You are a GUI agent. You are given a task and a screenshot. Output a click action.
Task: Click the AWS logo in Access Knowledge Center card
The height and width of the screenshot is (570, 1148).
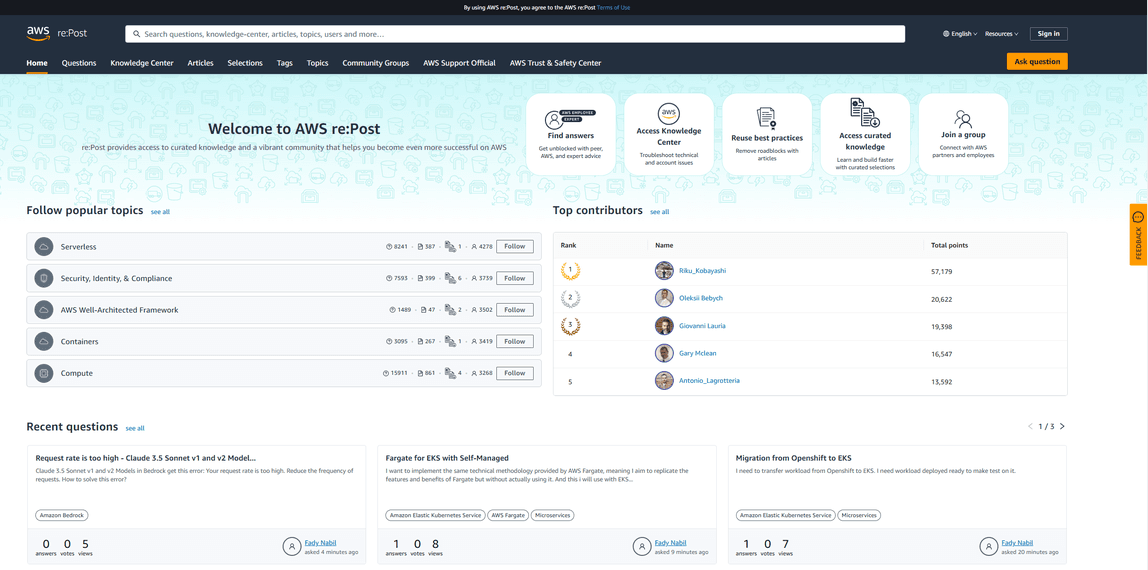668,113
